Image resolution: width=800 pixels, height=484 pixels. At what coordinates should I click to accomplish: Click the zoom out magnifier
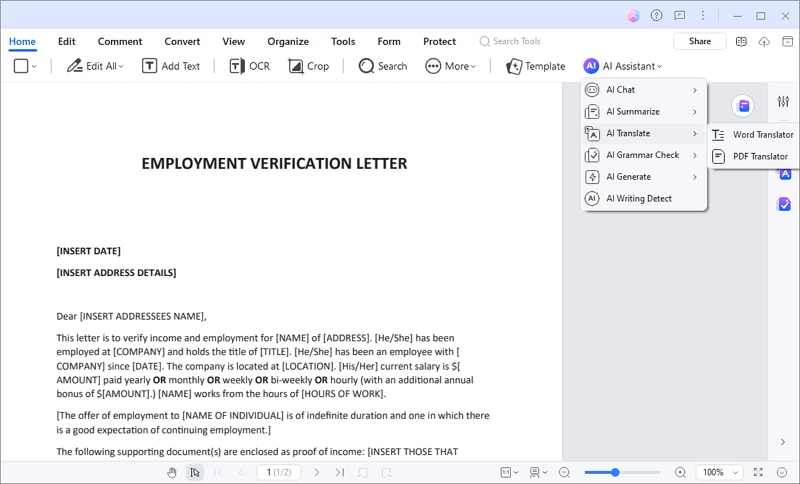(x=564, y=473)
